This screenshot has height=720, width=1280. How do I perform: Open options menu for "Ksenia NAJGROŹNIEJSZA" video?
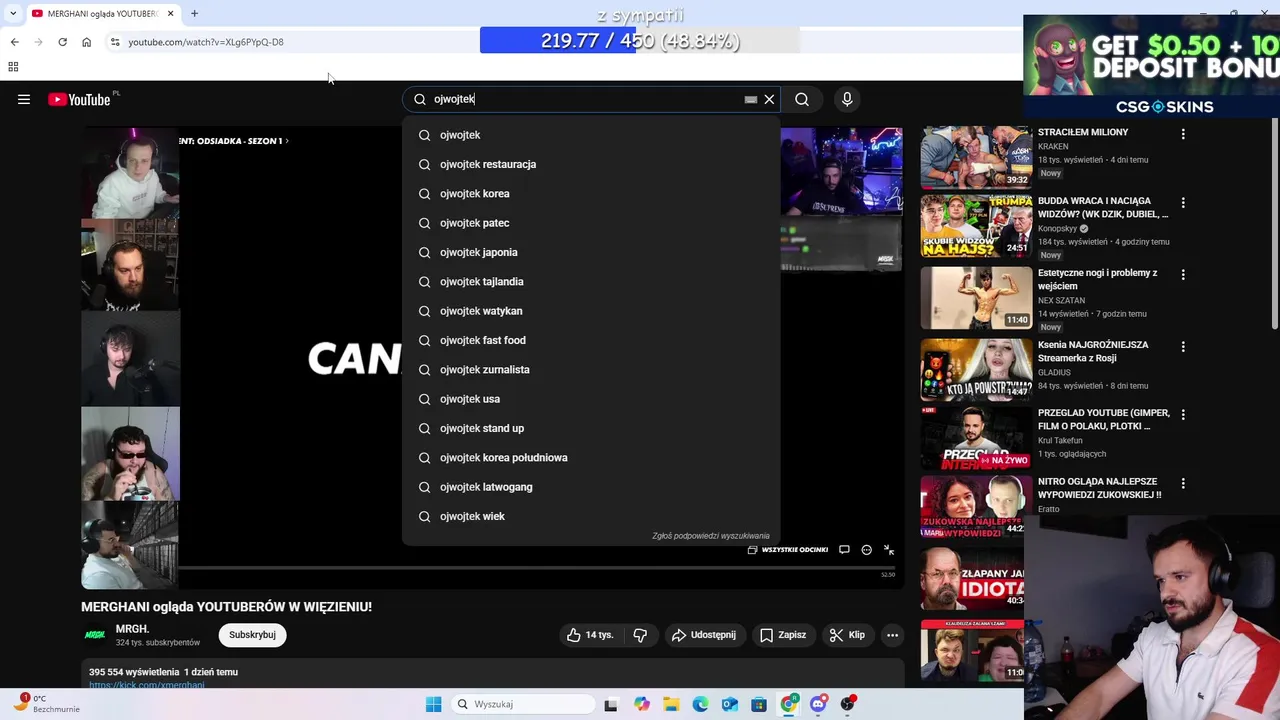(x=1183, y=347)
